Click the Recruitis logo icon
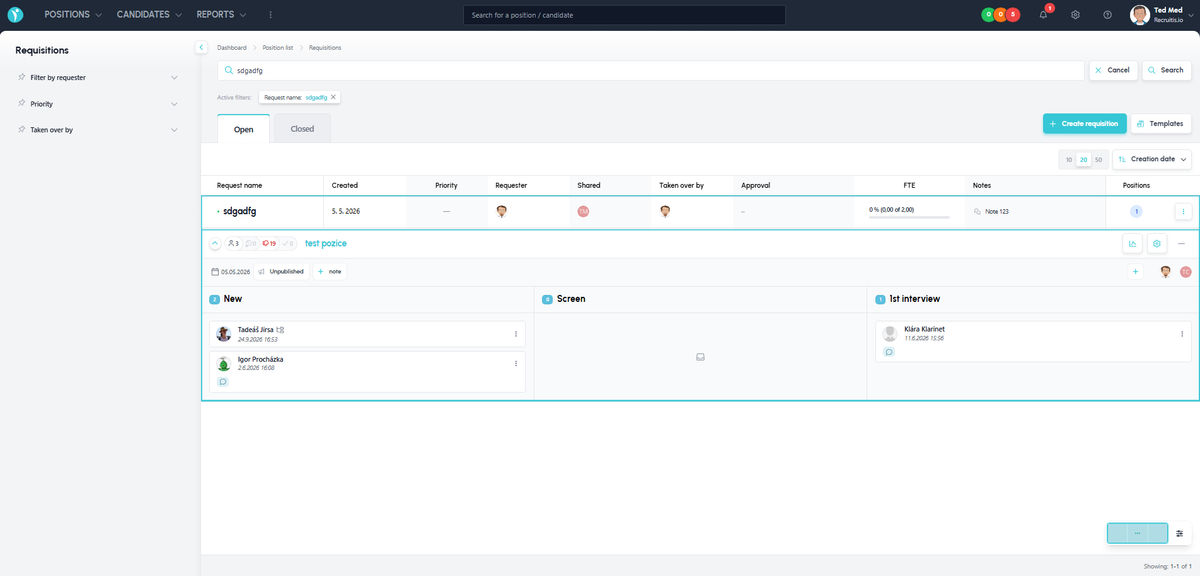The image size is (1200, 576). pyautogui.click(x=16, y=15)
